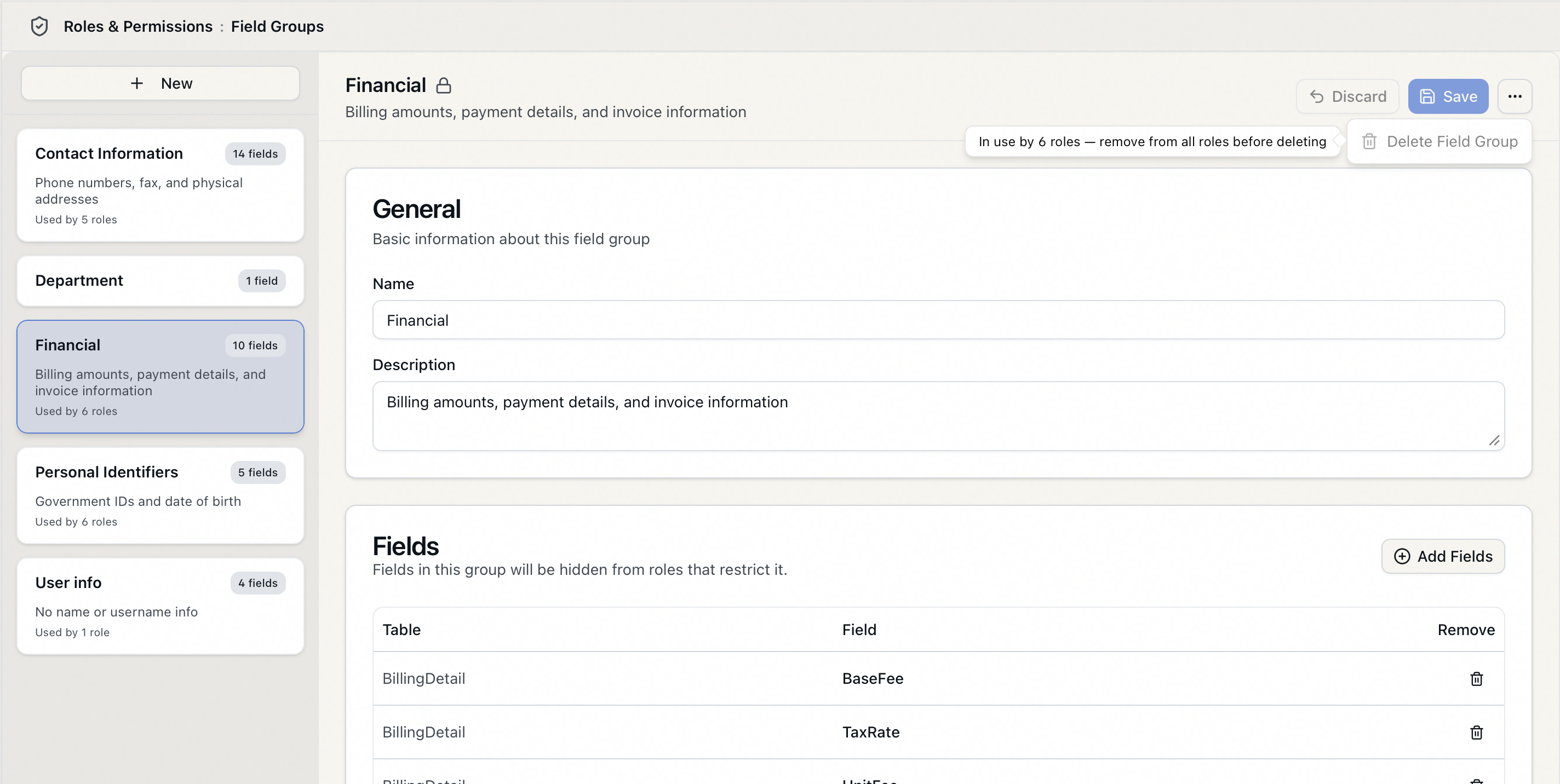
Task: Click the Remove column header
Action: pyautogui.click(x=1466, y=630)
